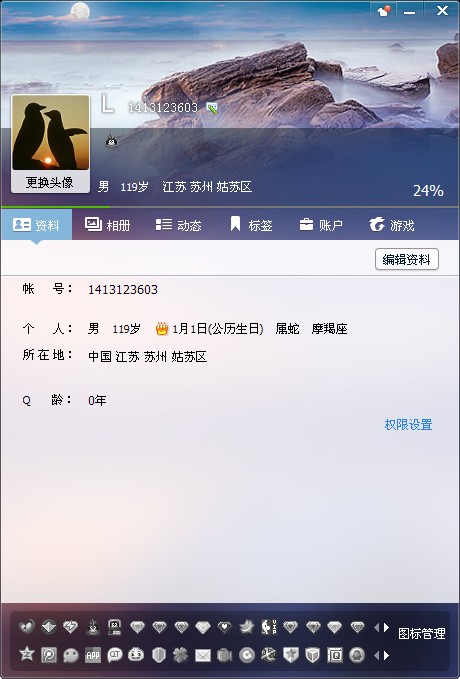The width and height of the screenshot is (460, 679).
Task: Open the 动态 tab
Action: (x=178, y=225)
